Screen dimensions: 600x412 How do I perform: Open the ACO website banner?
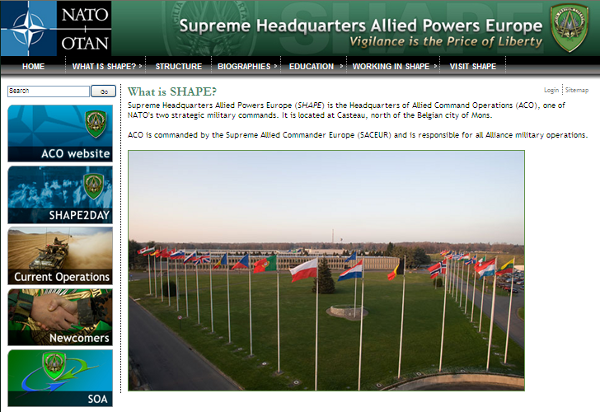point(60,133)
